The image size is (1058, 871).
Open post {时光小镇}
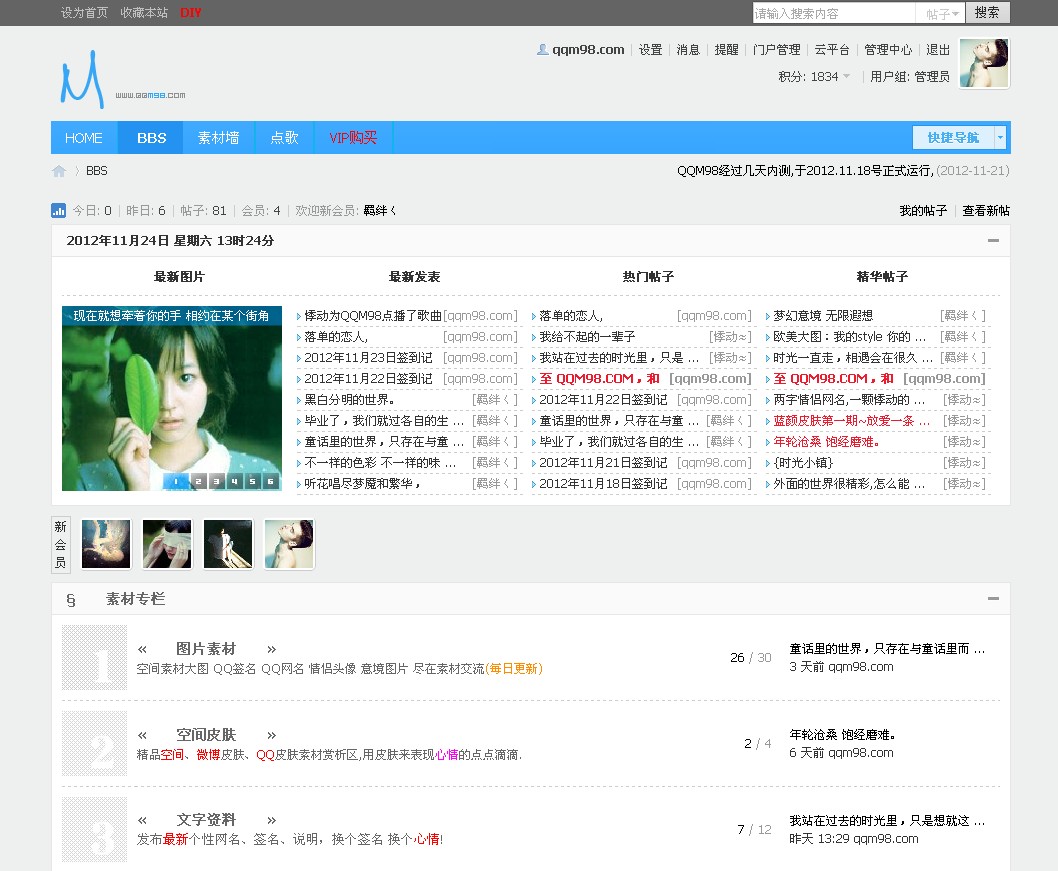pos(803,463)
